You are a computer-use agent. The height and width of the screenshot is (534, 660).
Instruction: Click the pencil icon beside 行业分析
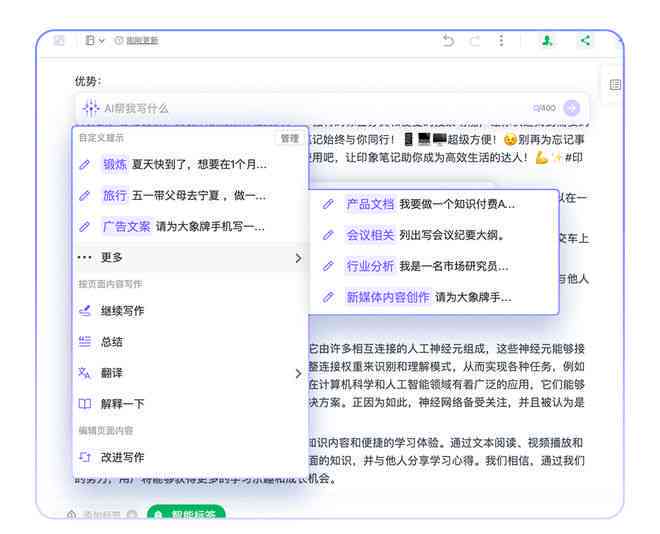pyautogui.click(x=328, y=266)
